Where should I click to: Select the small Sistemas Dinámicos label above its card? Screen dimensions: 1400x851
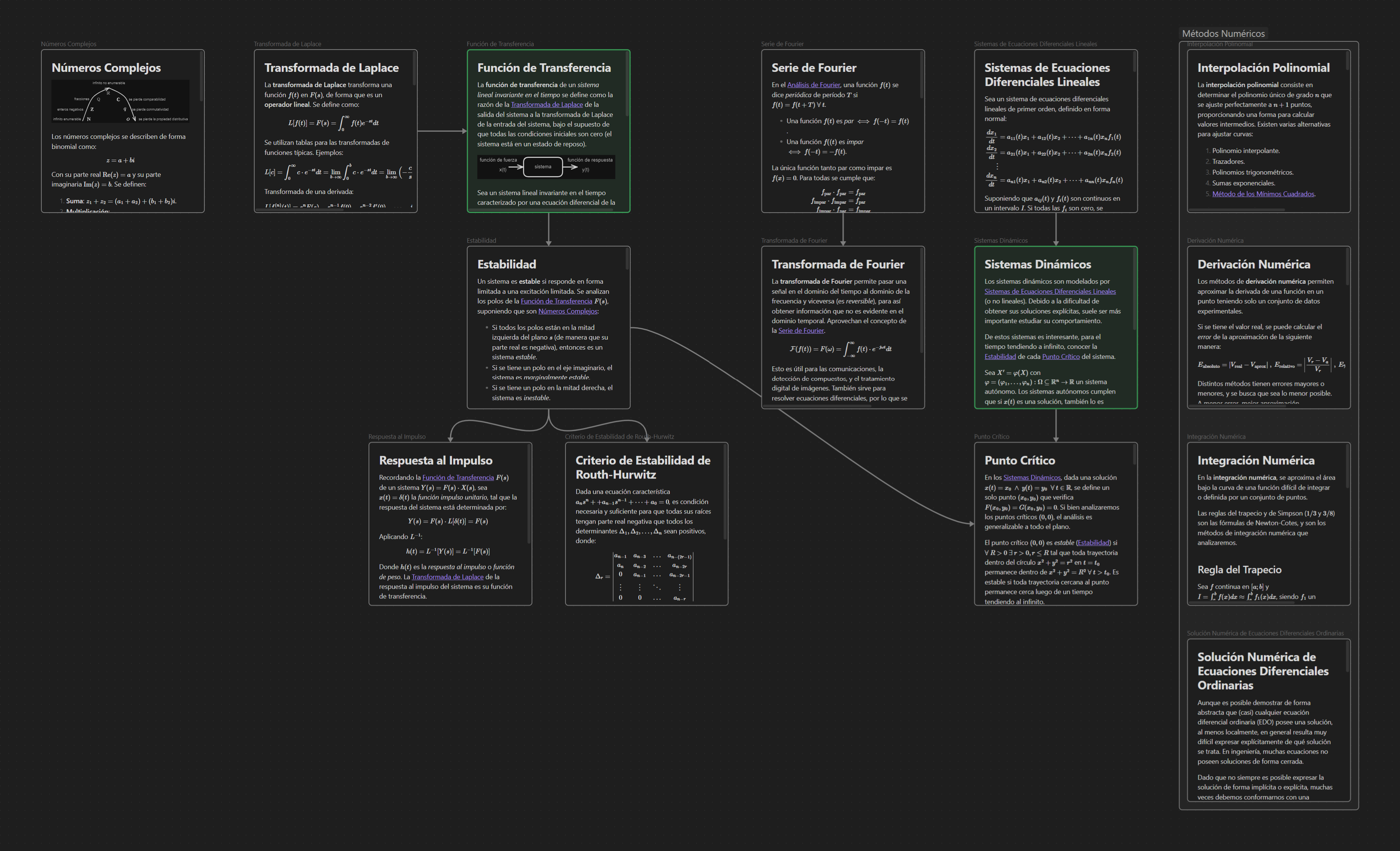pyautogui.click(x=1000, y=241)
